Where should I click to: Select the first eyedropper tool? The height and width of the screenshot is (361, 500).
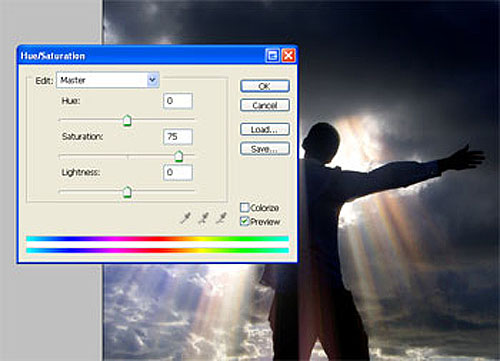click(186, 218)
